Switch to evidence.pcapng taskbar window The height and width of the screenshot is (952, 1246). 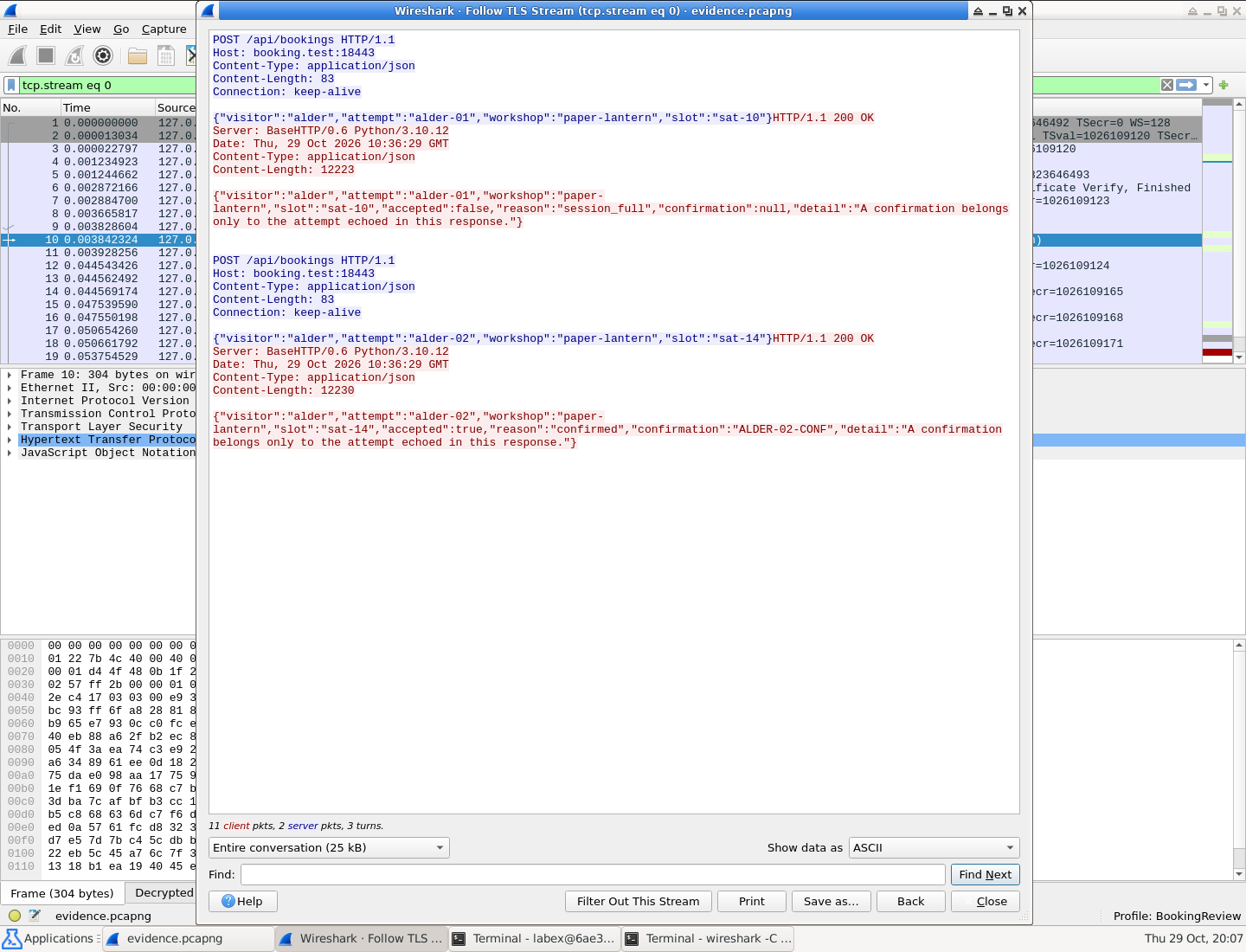pyautogui.click(x=189, y=939)
